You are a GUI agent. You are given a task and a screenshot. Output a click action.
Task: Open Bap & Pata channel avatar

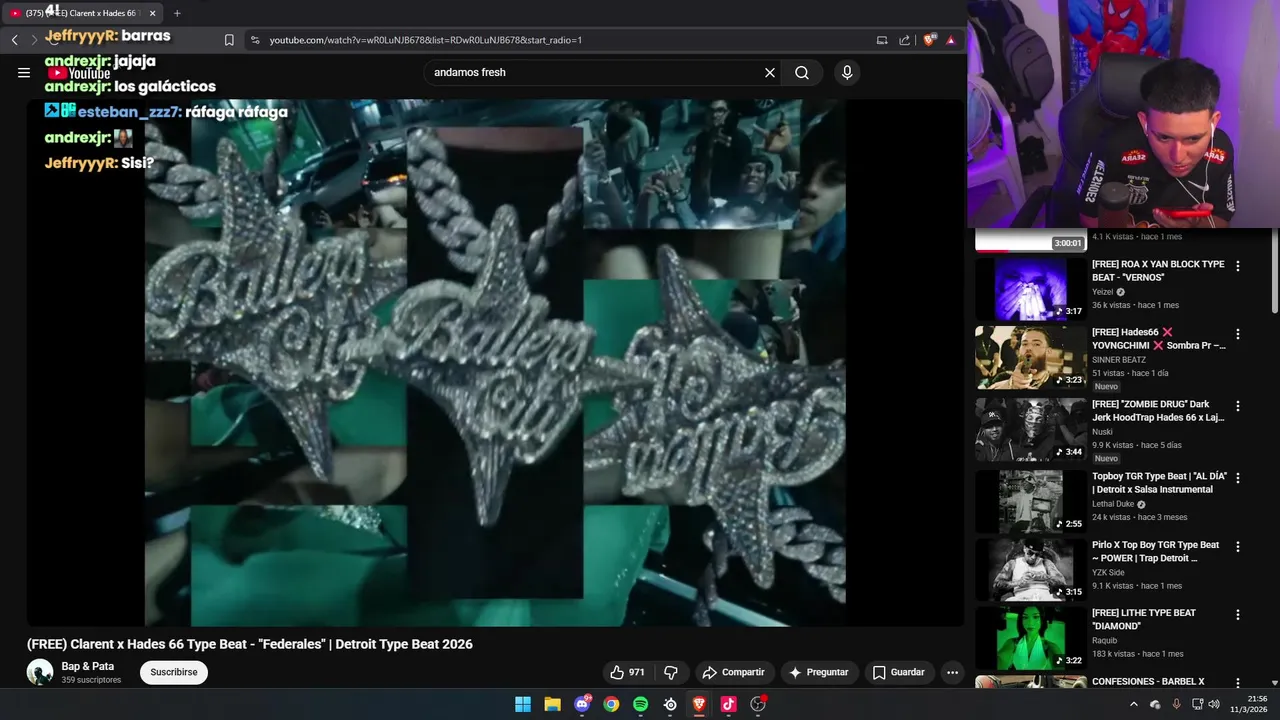click(40, 672)
